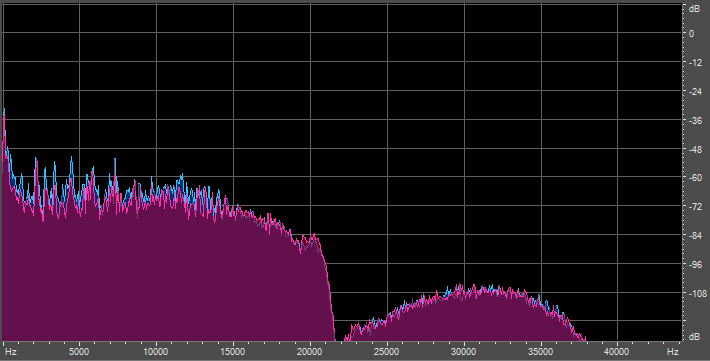Select the -12 dB level label
710x361 pixels.
pos(696,63)
